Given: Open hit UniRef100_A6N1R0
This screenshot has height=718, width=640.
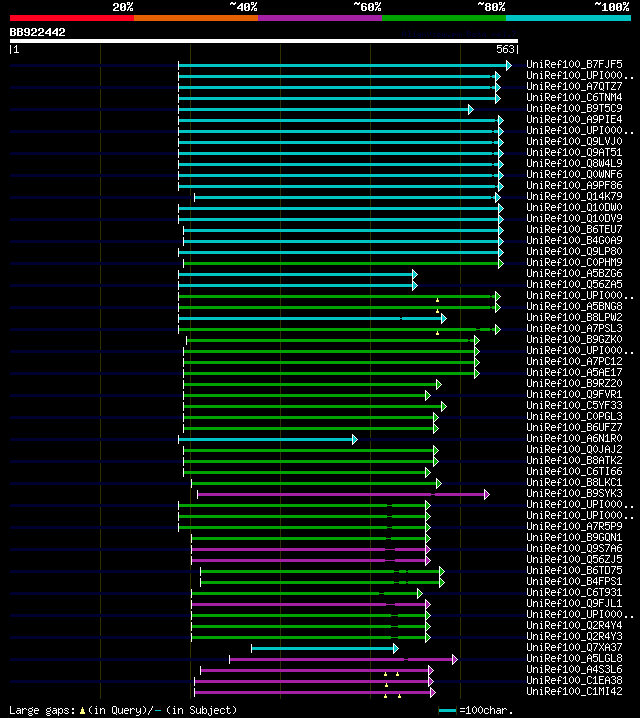Looking at the screenshot, I should click(x=574, y=438).
